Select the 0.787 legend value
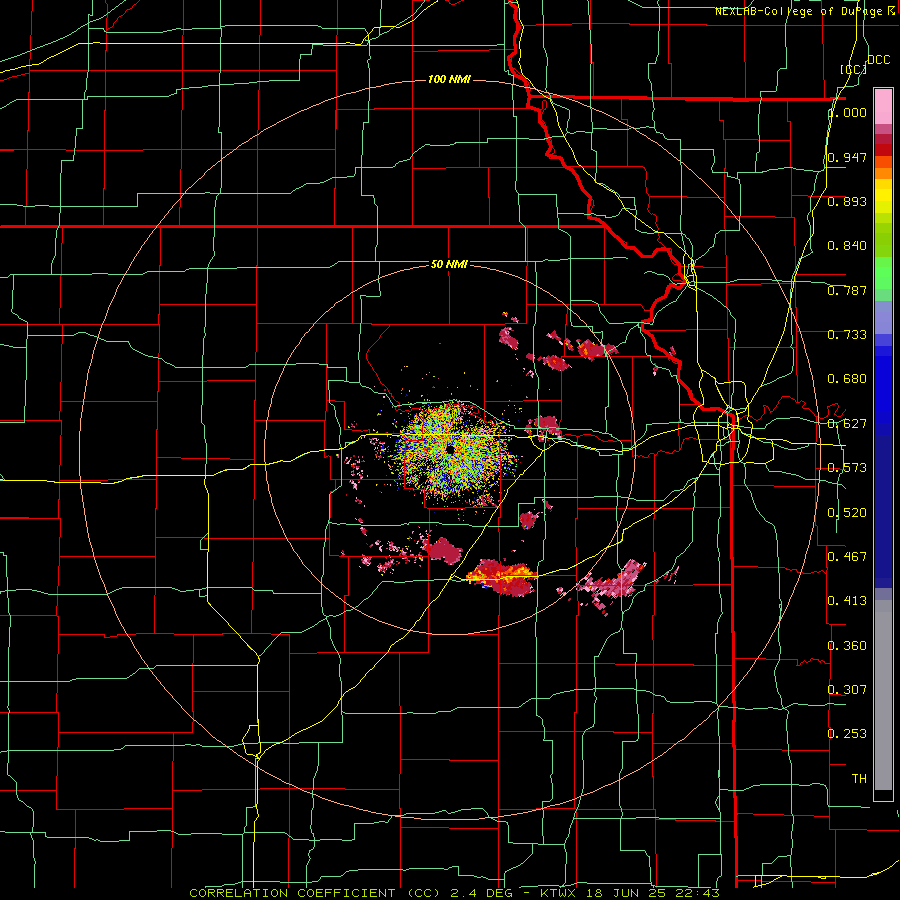 847,290
